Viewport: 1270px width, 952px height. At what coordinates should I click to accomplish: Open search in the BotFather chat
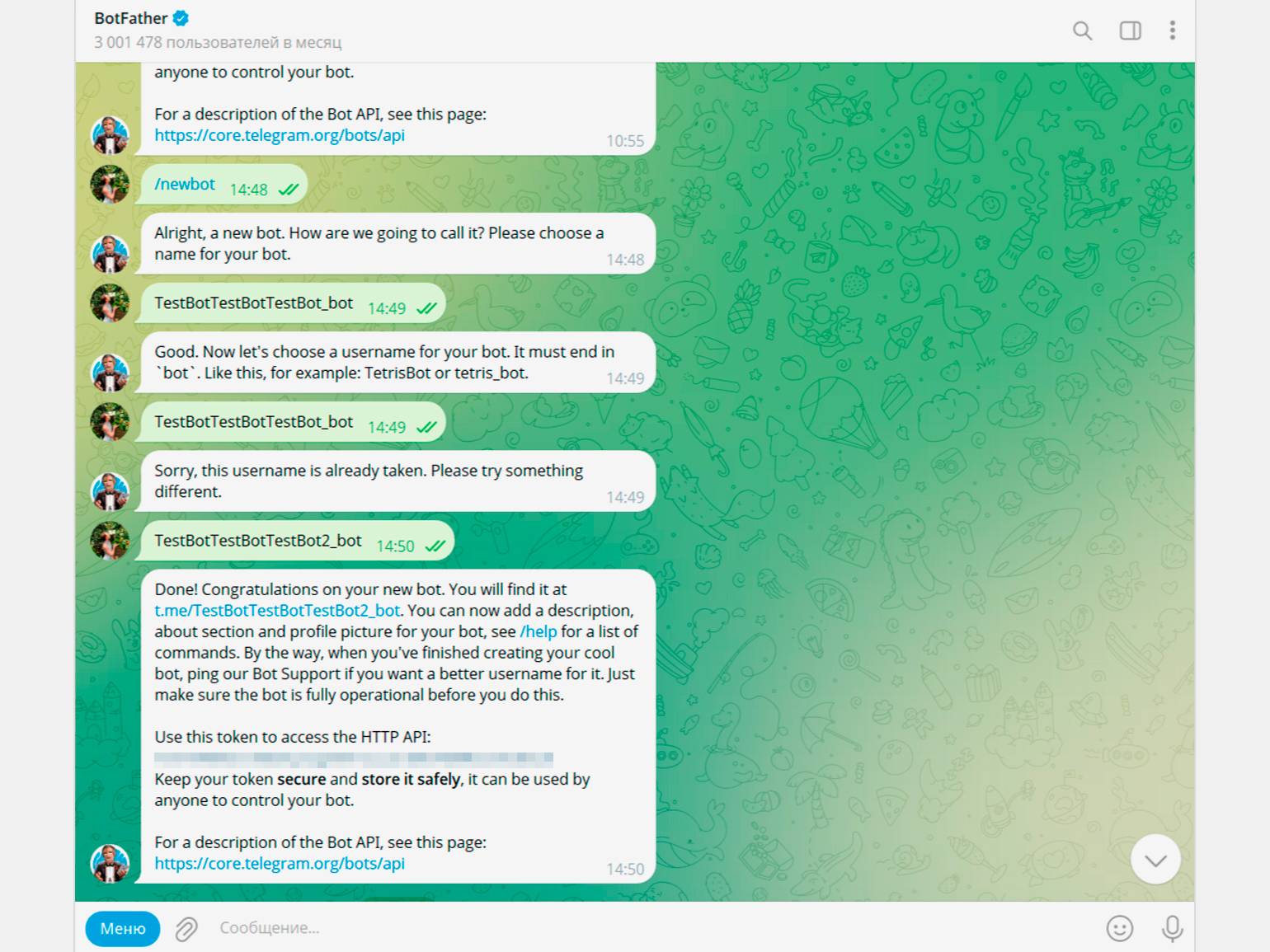coord(1082,31)
